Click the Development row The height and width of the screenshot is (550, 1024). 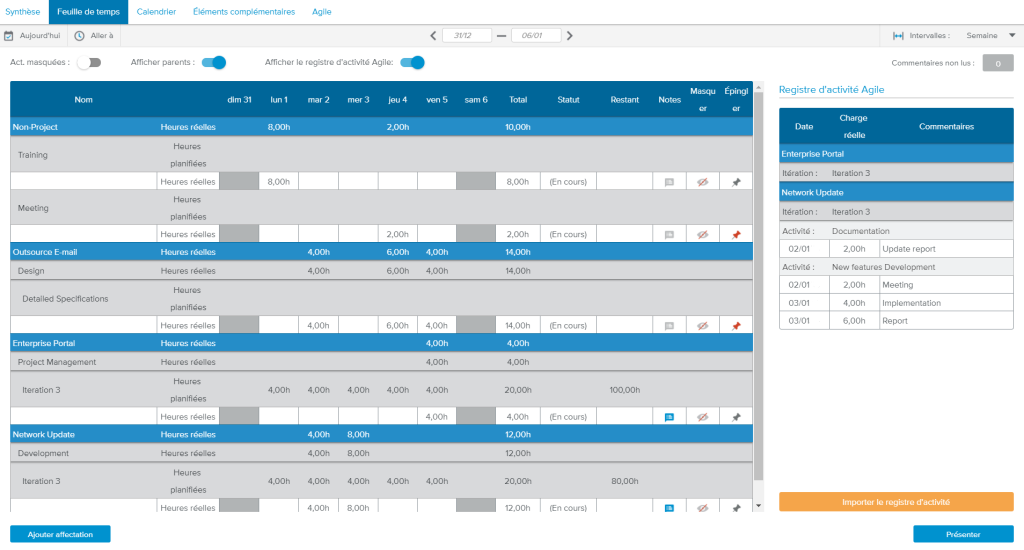coord(381,453)
